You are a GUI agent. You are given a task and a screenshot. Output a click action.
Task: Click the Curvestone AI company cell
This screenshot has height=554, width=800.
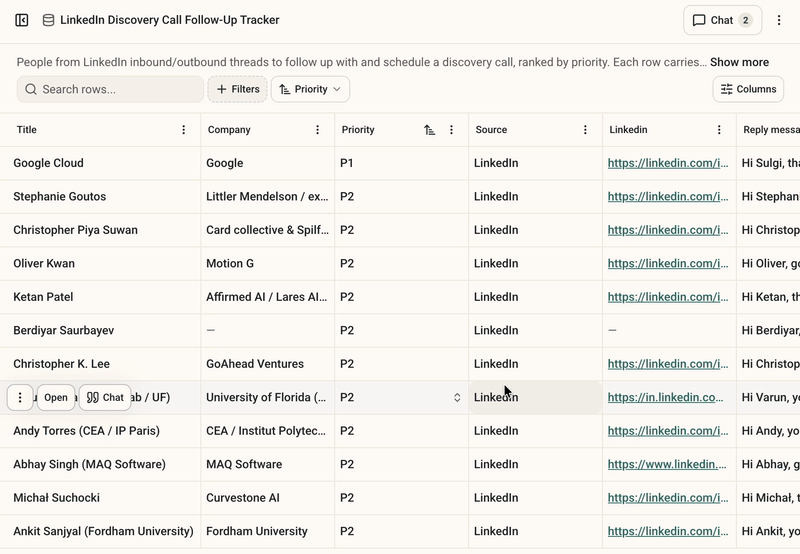(x=268, y=498)
